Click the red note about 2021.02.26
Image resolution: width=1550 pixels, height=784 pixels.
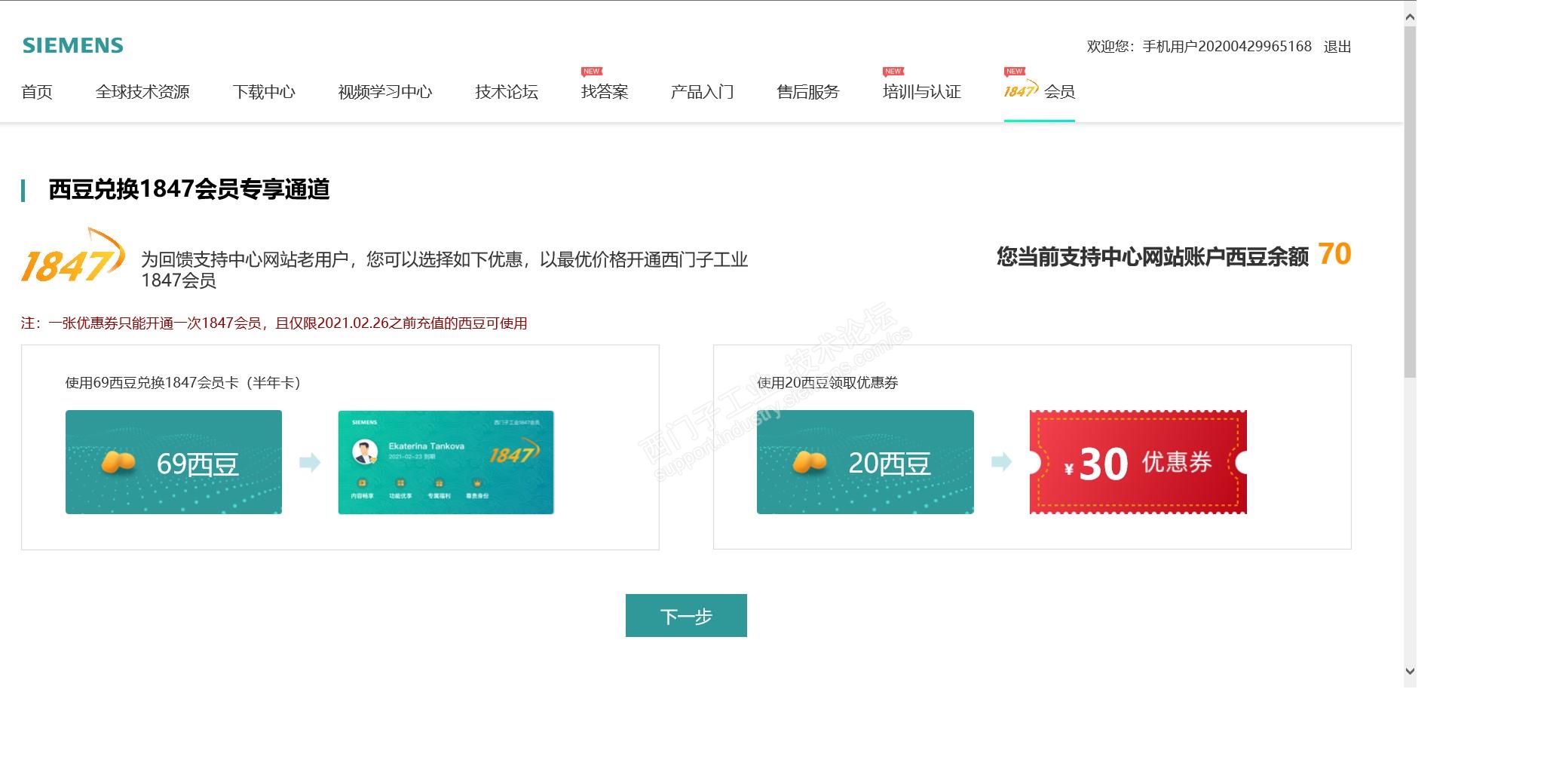[x=274, y=323]
